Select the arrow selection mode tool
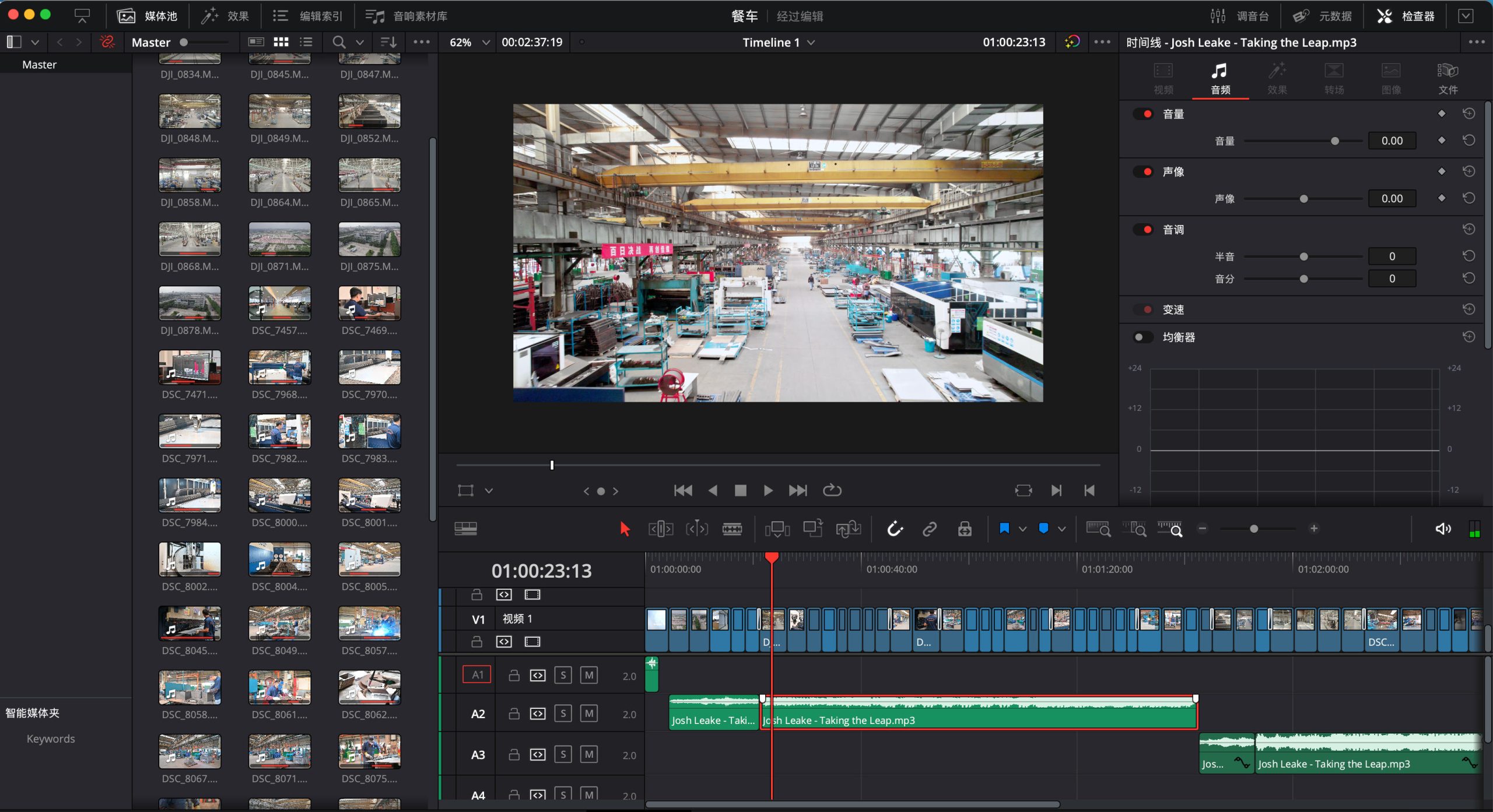Image resolution: width=1493 pixels, height=812 pixels. pos(625,529)
